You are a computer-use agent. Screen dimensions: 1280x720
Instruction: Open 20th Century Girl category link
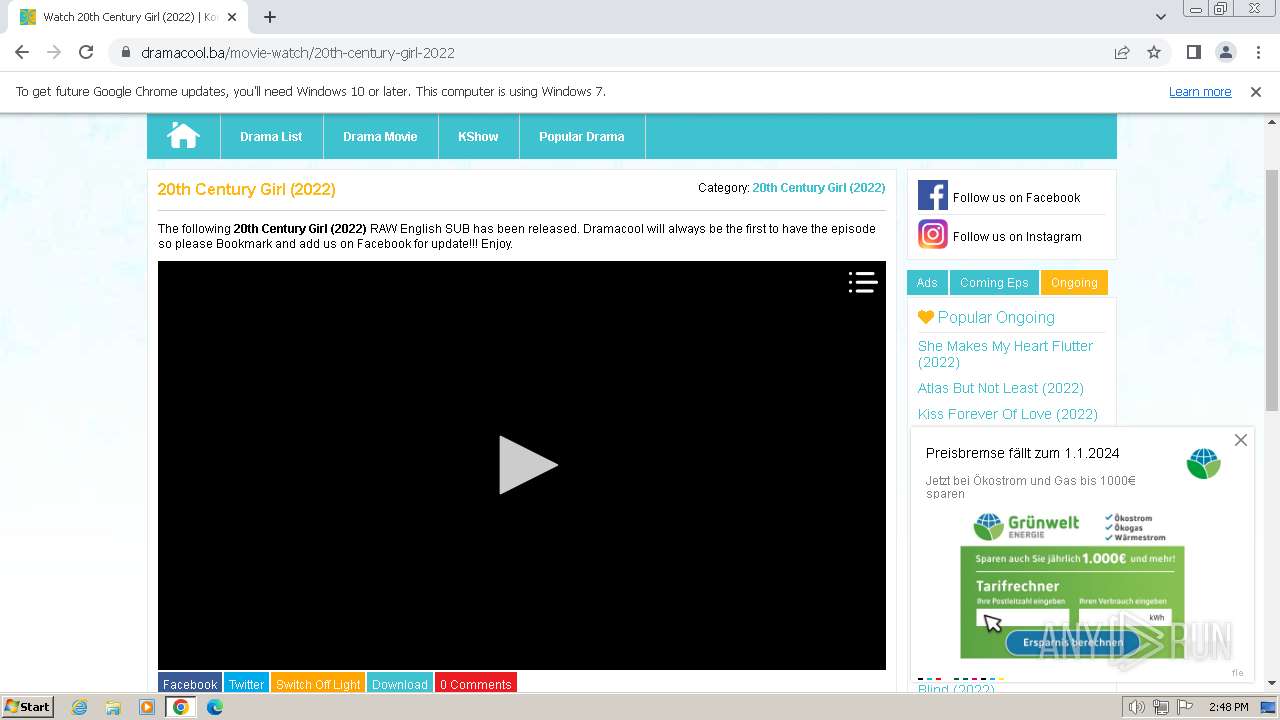pyautogui.click(x=818, y=187)
